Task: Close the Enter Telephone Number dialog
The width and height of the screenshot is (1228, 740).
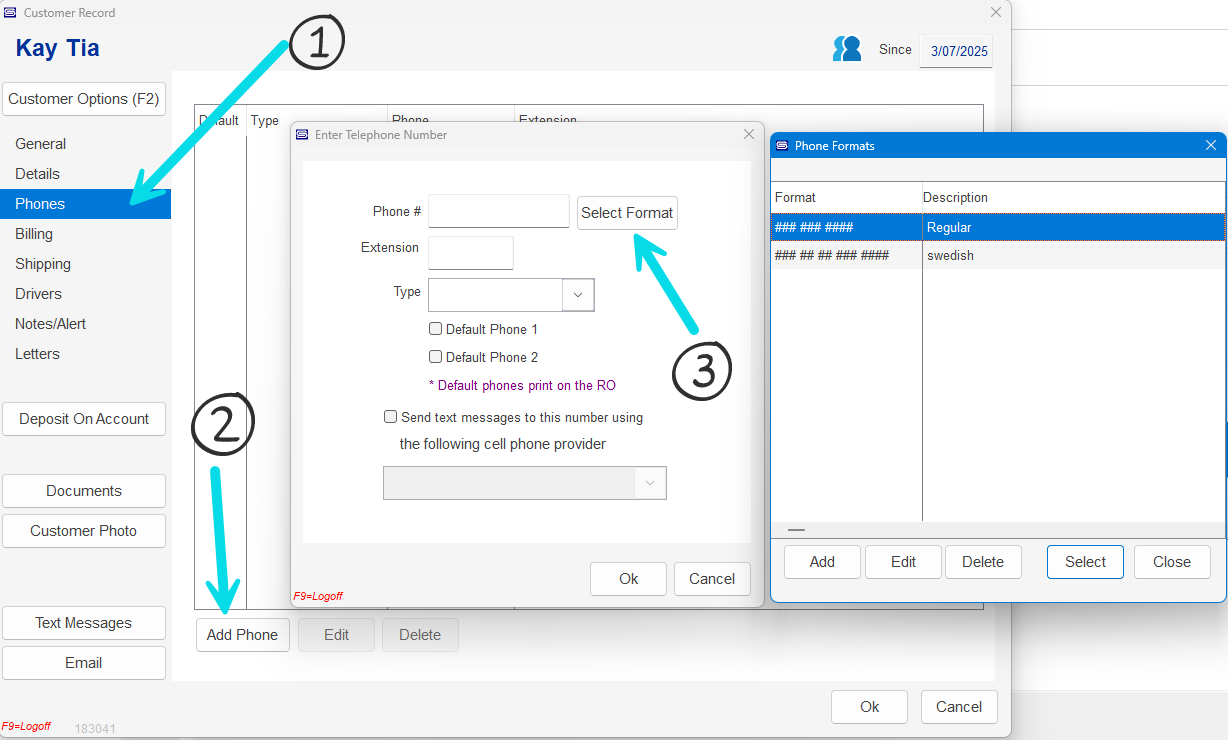Action: coord(749,134)
